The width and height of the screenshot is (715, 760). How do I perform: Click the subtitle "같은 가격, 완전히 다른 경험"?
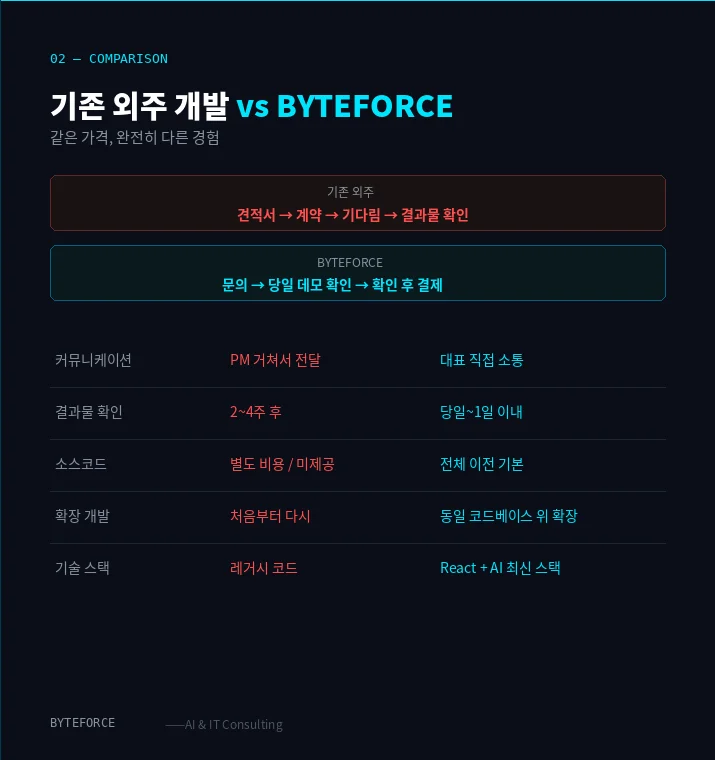point(135,137)
